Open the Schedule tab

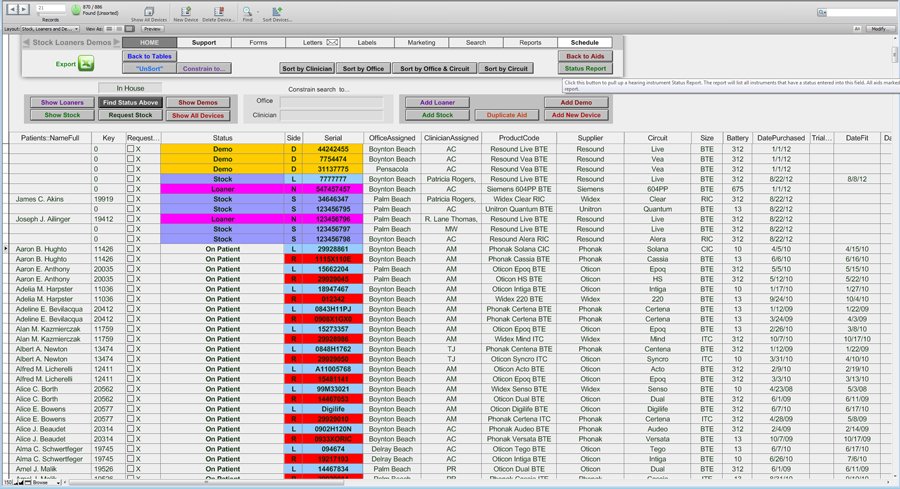[x=584, y=42]
